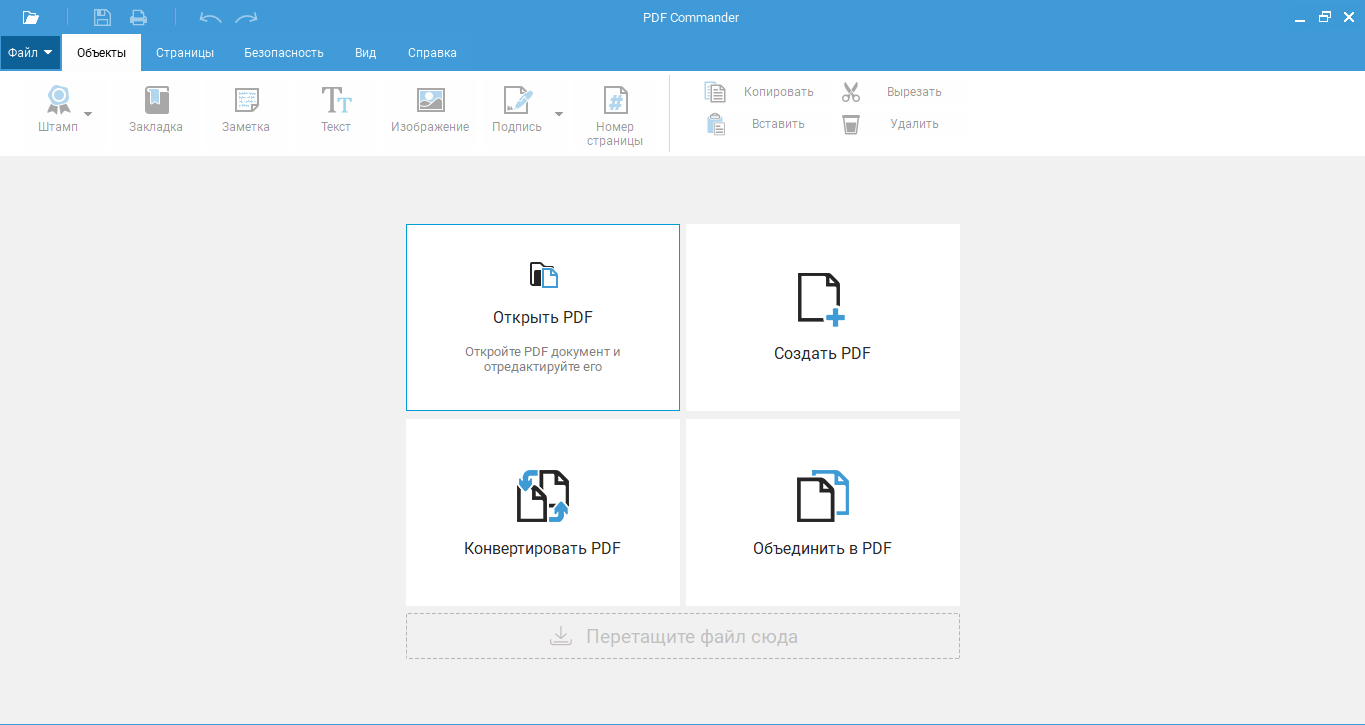
Task: Click the Вставить text button
Action: (x=778, y=124)
